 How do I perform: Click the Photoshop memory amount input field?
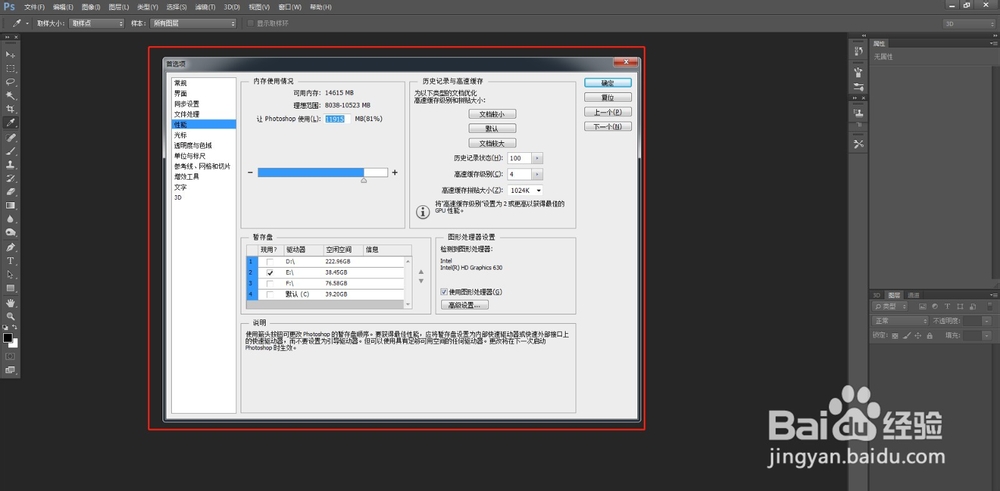click(337, 119)
